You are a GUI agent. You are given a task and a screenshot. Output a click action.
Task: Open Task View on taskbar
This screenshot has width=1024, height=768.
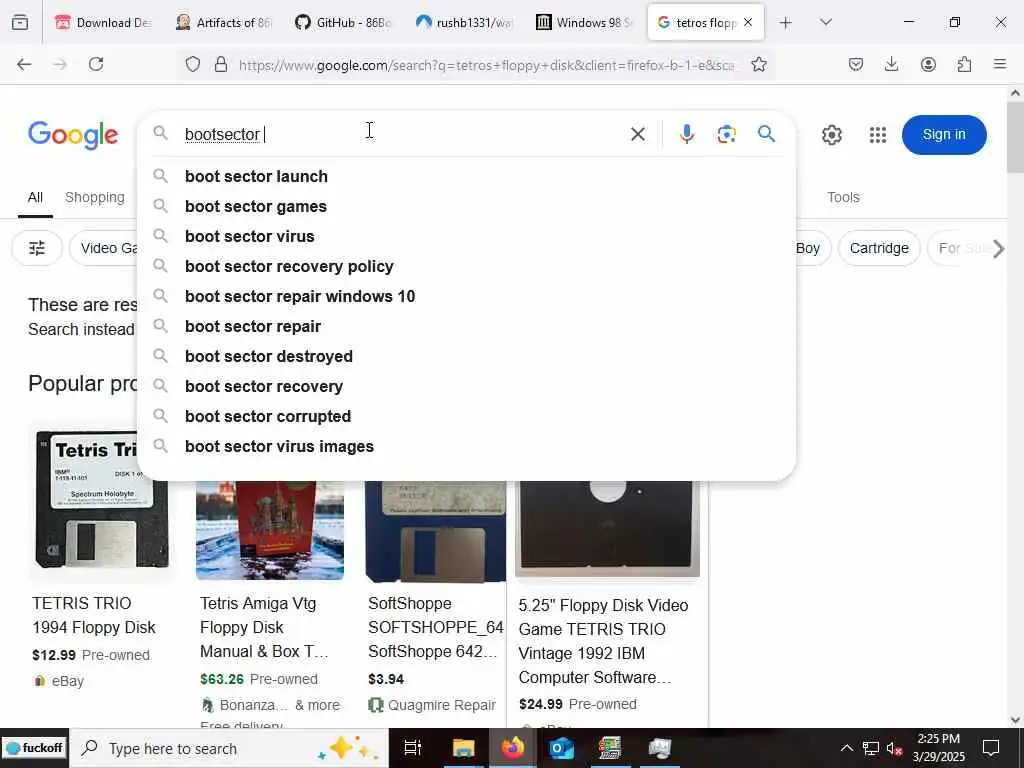tap(413, 748)
